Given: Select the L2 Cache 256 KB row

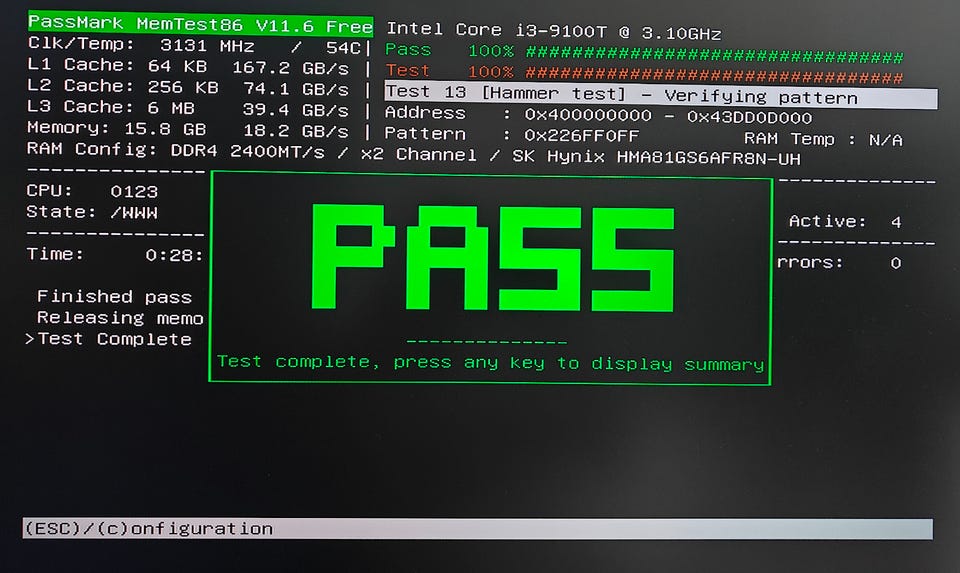Looking at the screenshot, I should [188, 88].
